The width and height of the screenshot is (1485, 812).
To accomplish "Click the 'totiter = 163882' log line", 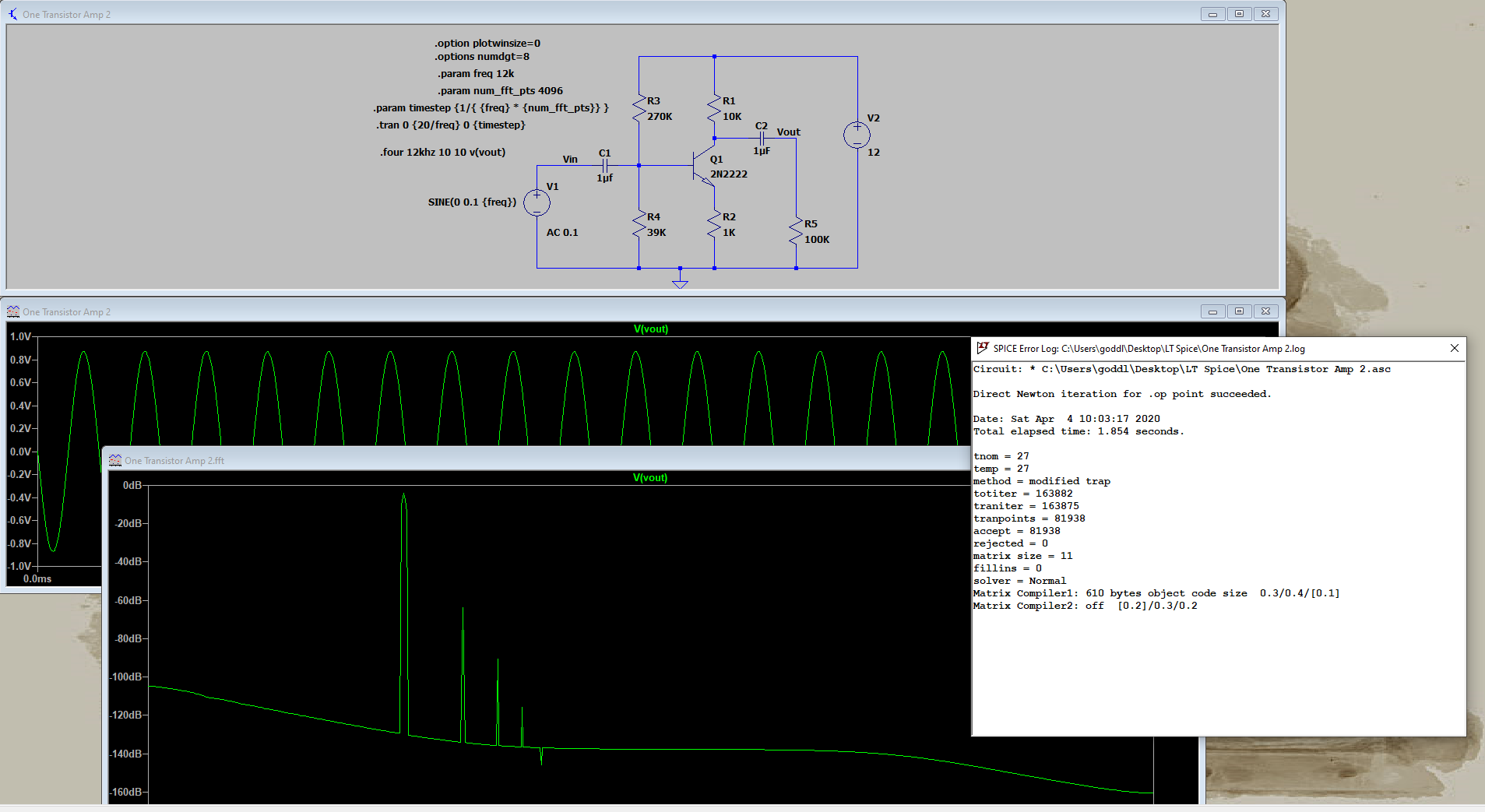I will [1022, 494].
